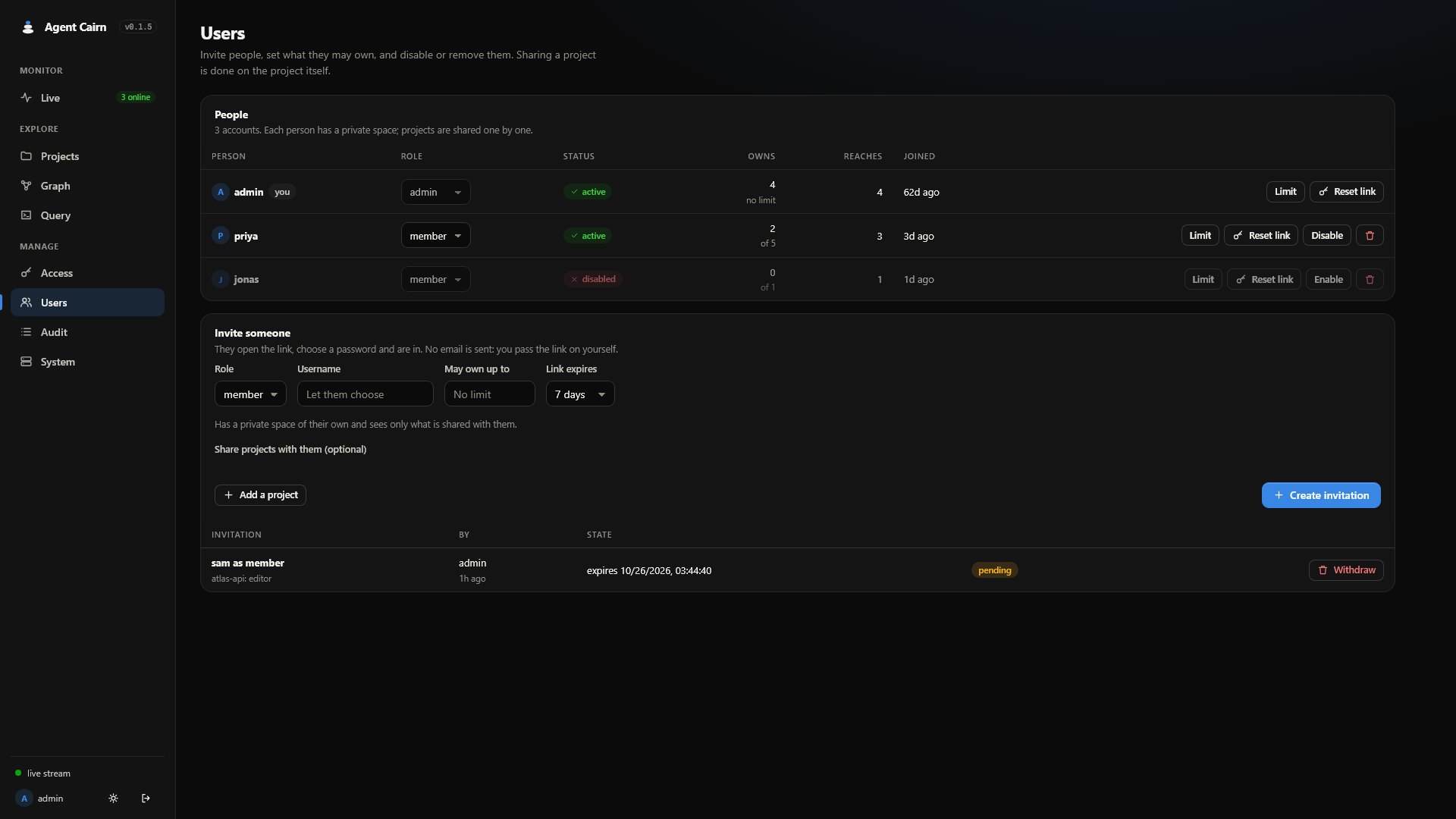
Task: Focus the Username input field
Action: pyautogui.click(x=366, y=394)
